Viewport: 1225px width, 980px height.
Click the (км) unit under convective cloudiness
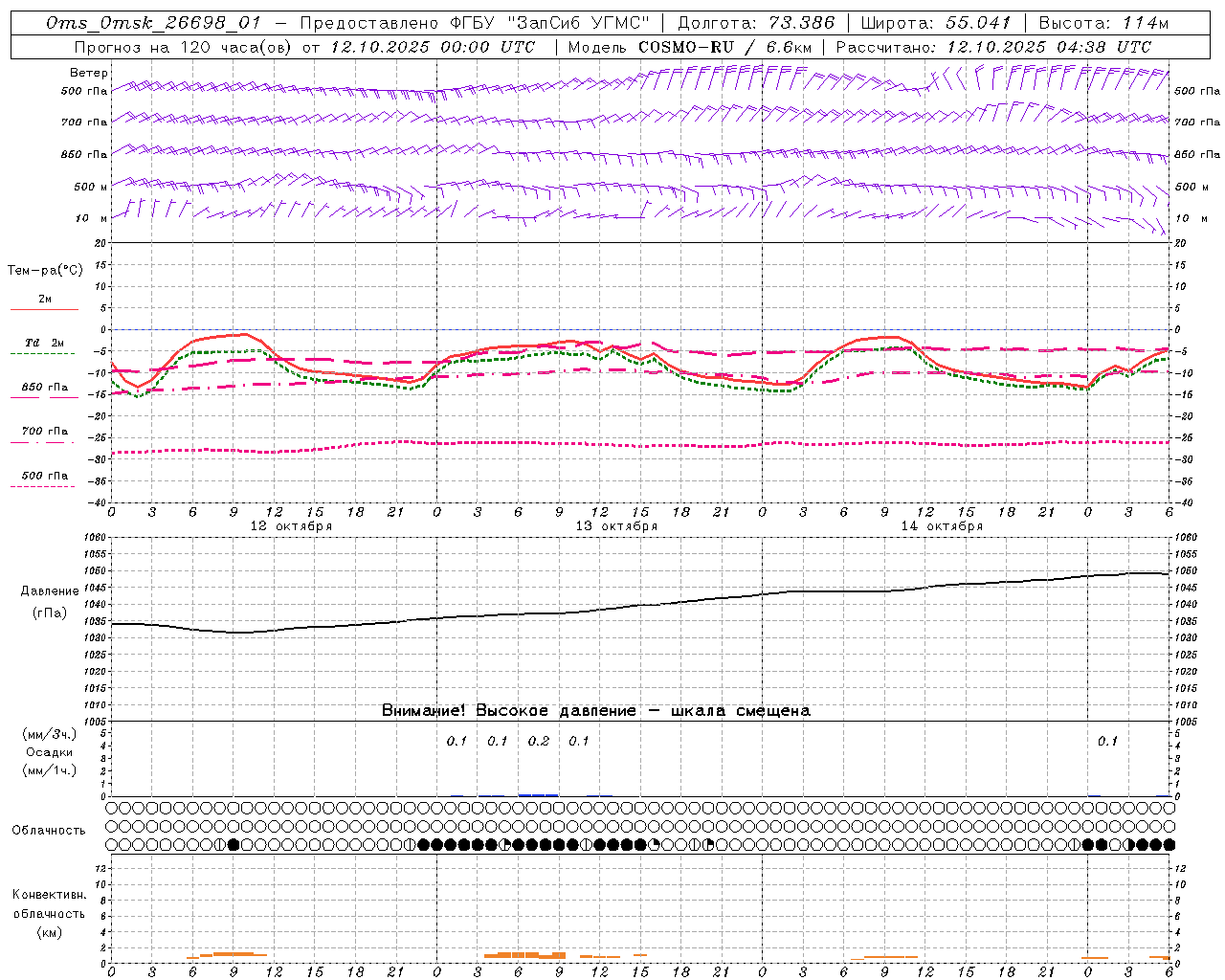(x=49, y=932)
